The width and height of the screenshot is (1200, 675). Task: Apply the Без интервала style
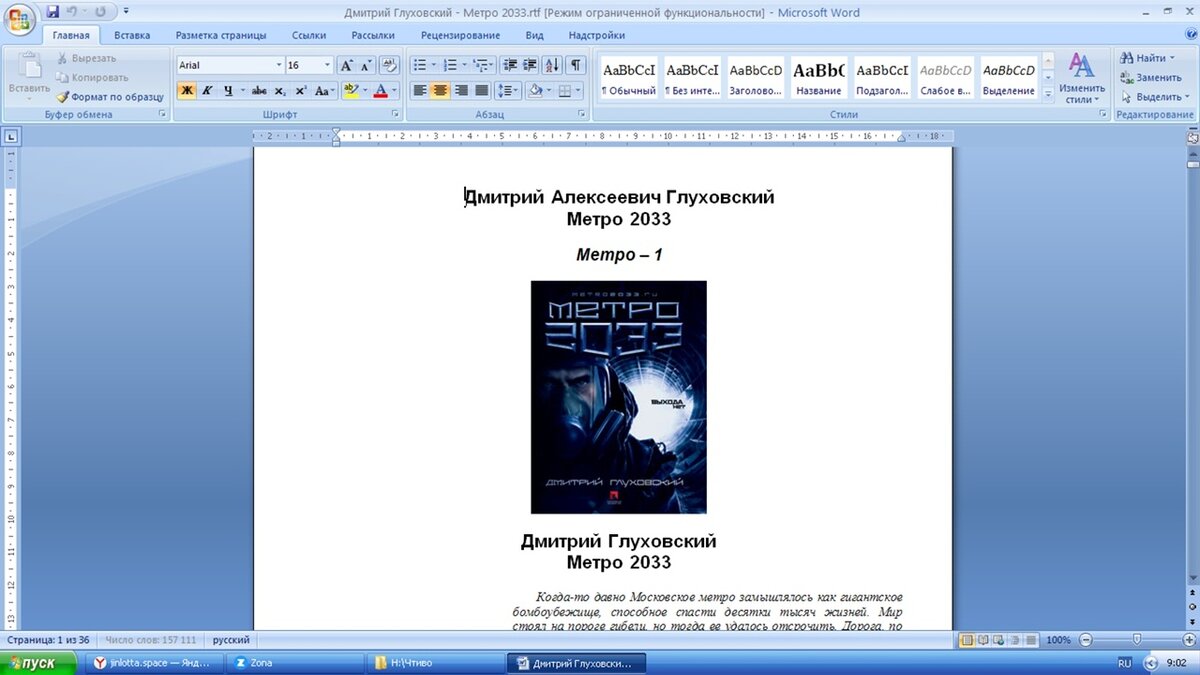(x=692, y=77)
